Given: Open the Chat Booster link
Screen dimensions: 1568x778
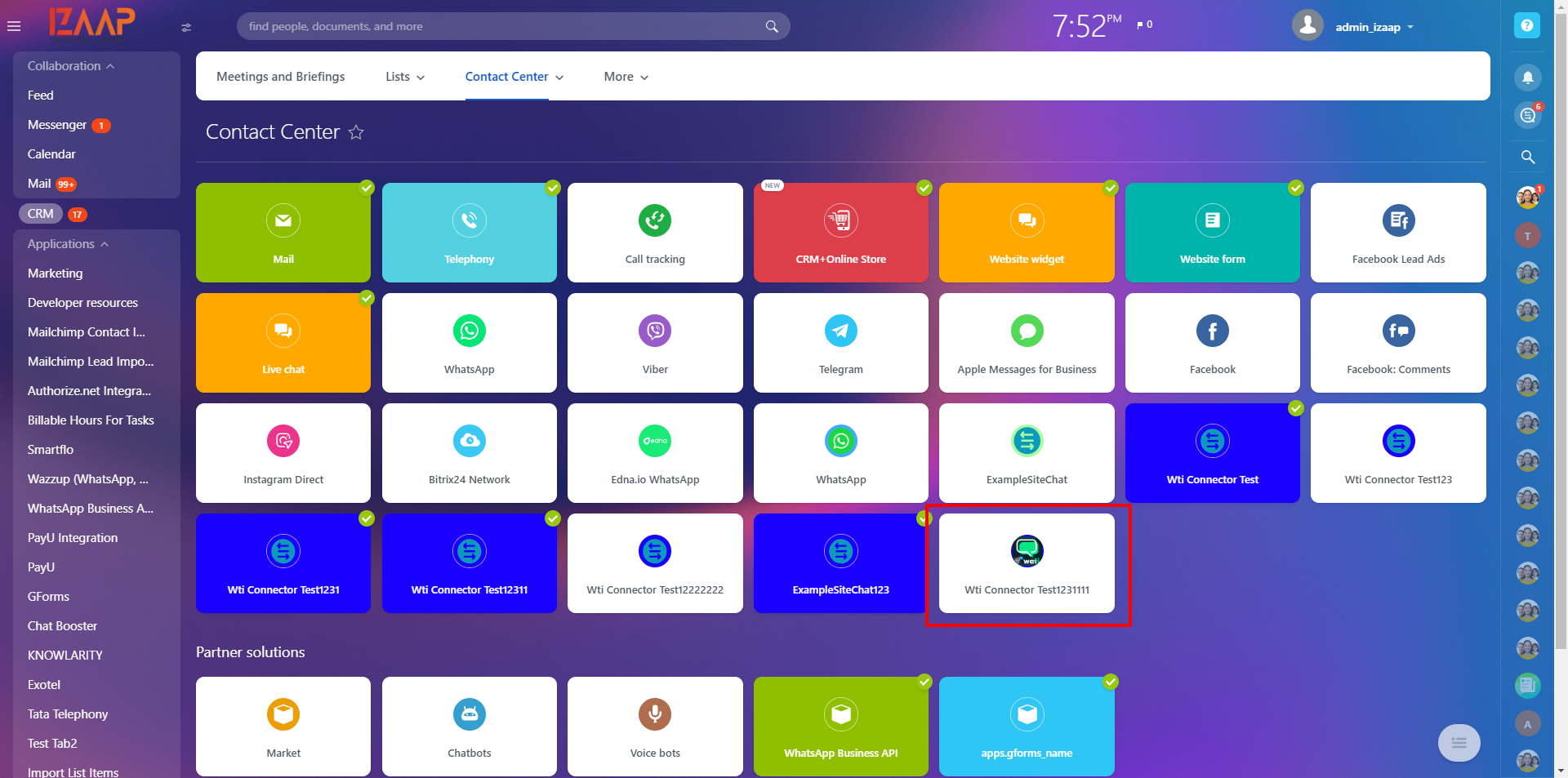Looking at the screenshot, I should [x=62, y=626].
